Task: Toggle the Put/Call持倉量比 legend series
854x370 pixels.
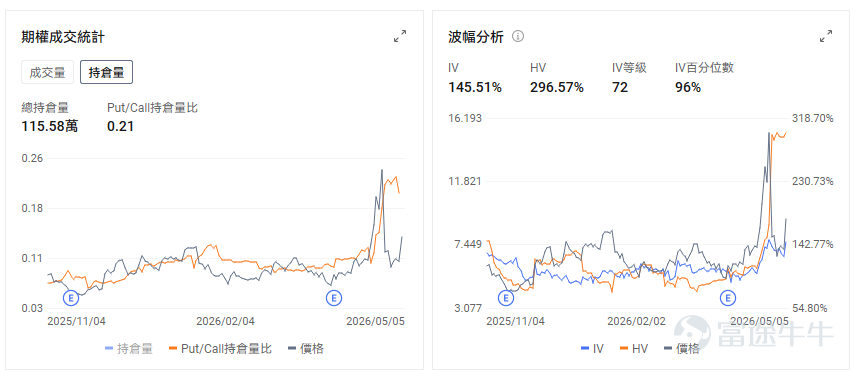Action: [220, 349]
